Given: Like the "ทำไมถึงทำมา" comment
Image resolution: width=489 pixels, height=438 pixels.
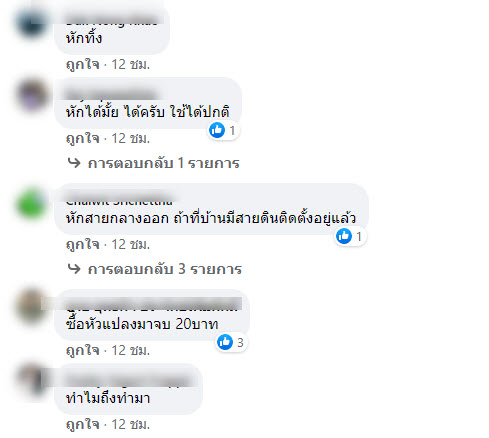Looking at the screenshot, I should (x=83, y=424).
